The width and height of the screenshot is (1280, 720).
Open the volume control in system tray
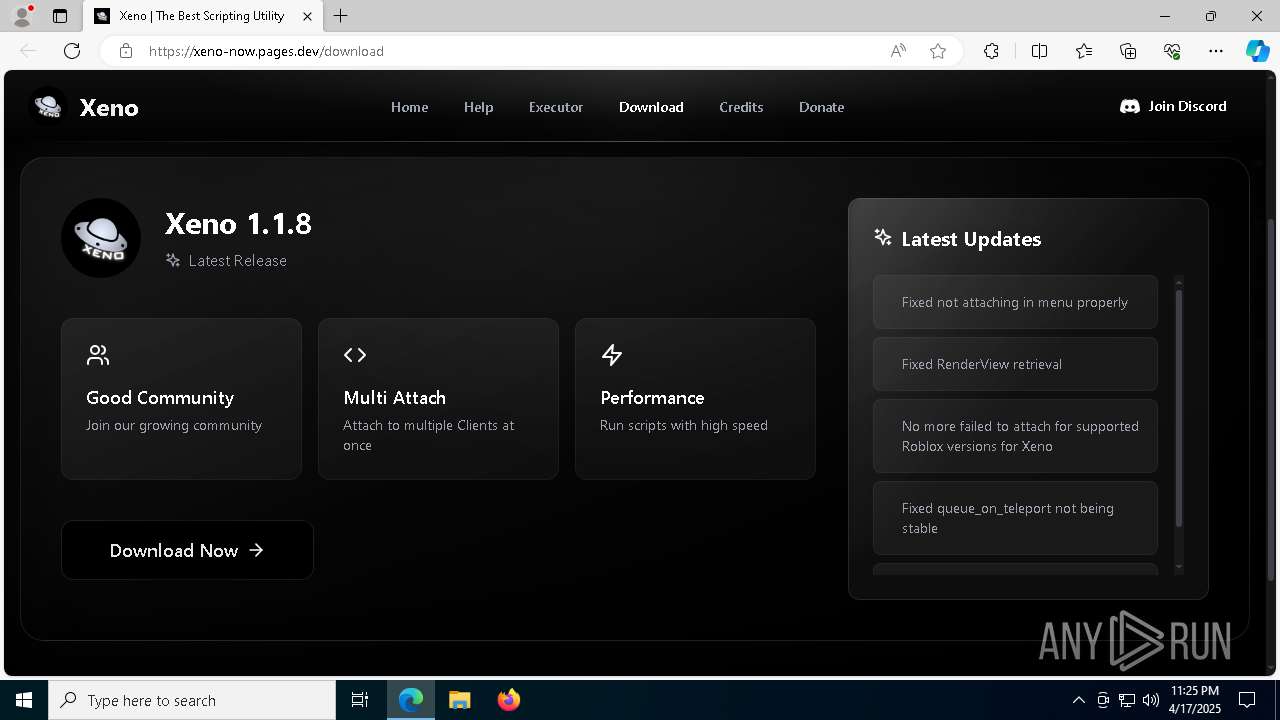1150,700
